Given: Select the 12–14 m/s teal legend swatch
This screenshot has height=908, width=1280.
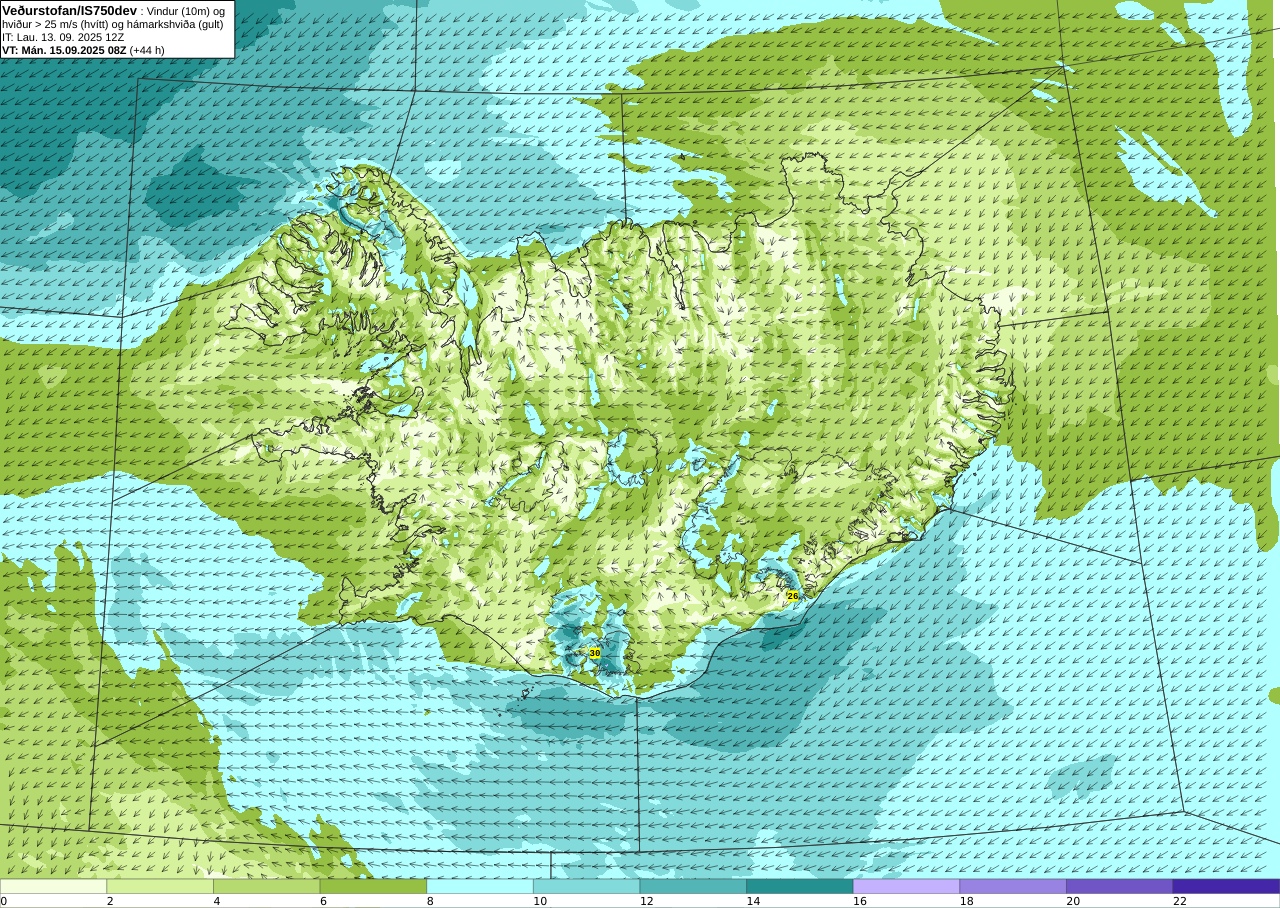Looking at the screenshot, I should click(x=693, y=886).
